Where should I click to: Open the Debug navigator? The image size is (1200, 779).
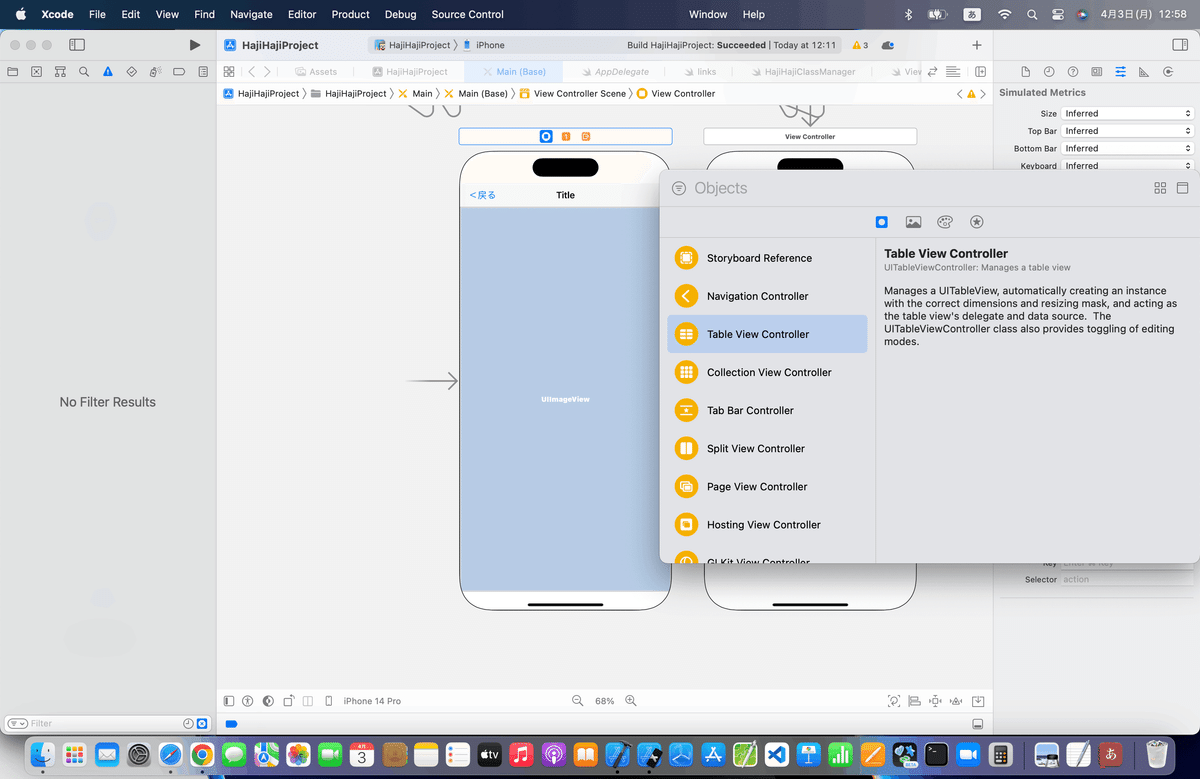point(155,72)
